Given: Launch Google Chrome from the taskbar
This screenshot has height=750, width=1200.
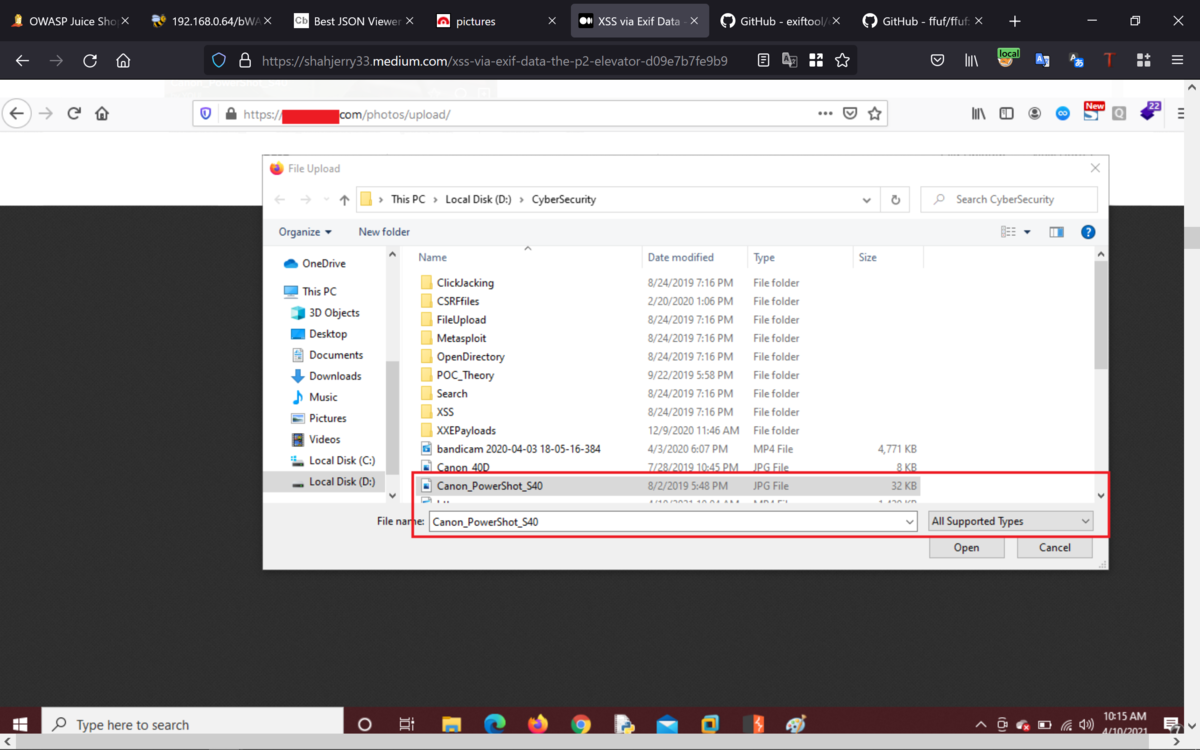Looking at the screenshot, I should pos(581,724).
